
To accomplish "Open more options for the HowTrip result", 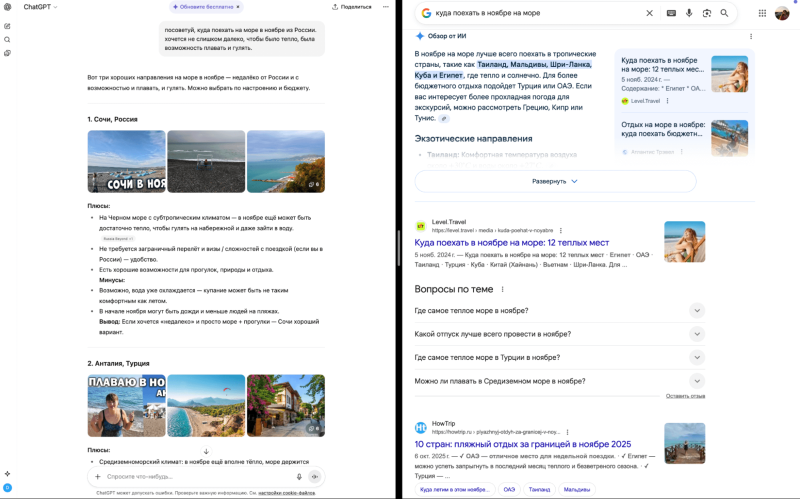I will pyautogui.click(x=567, y=432).
